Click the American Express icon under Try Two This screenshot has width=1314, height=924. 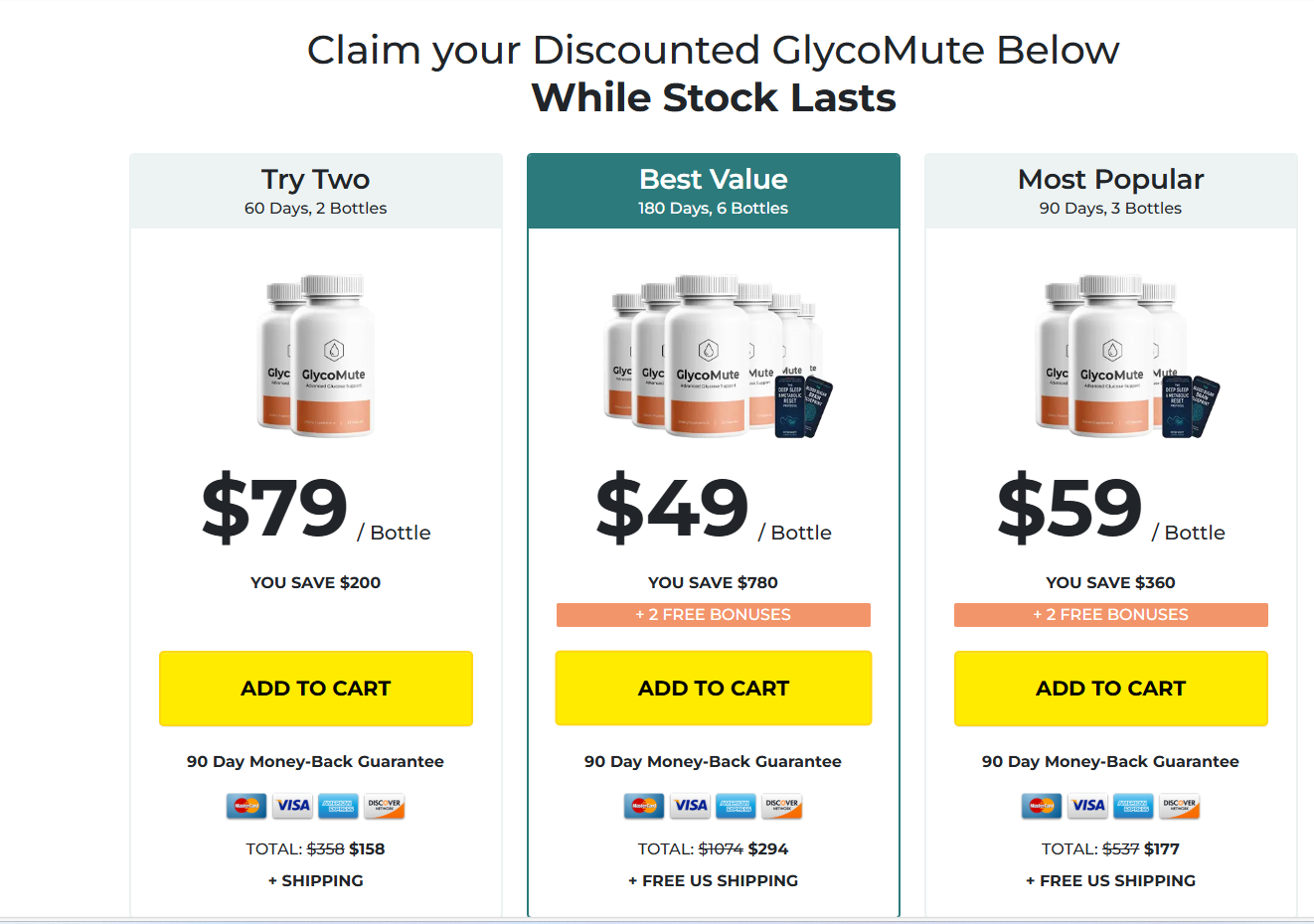click(338, 806)
